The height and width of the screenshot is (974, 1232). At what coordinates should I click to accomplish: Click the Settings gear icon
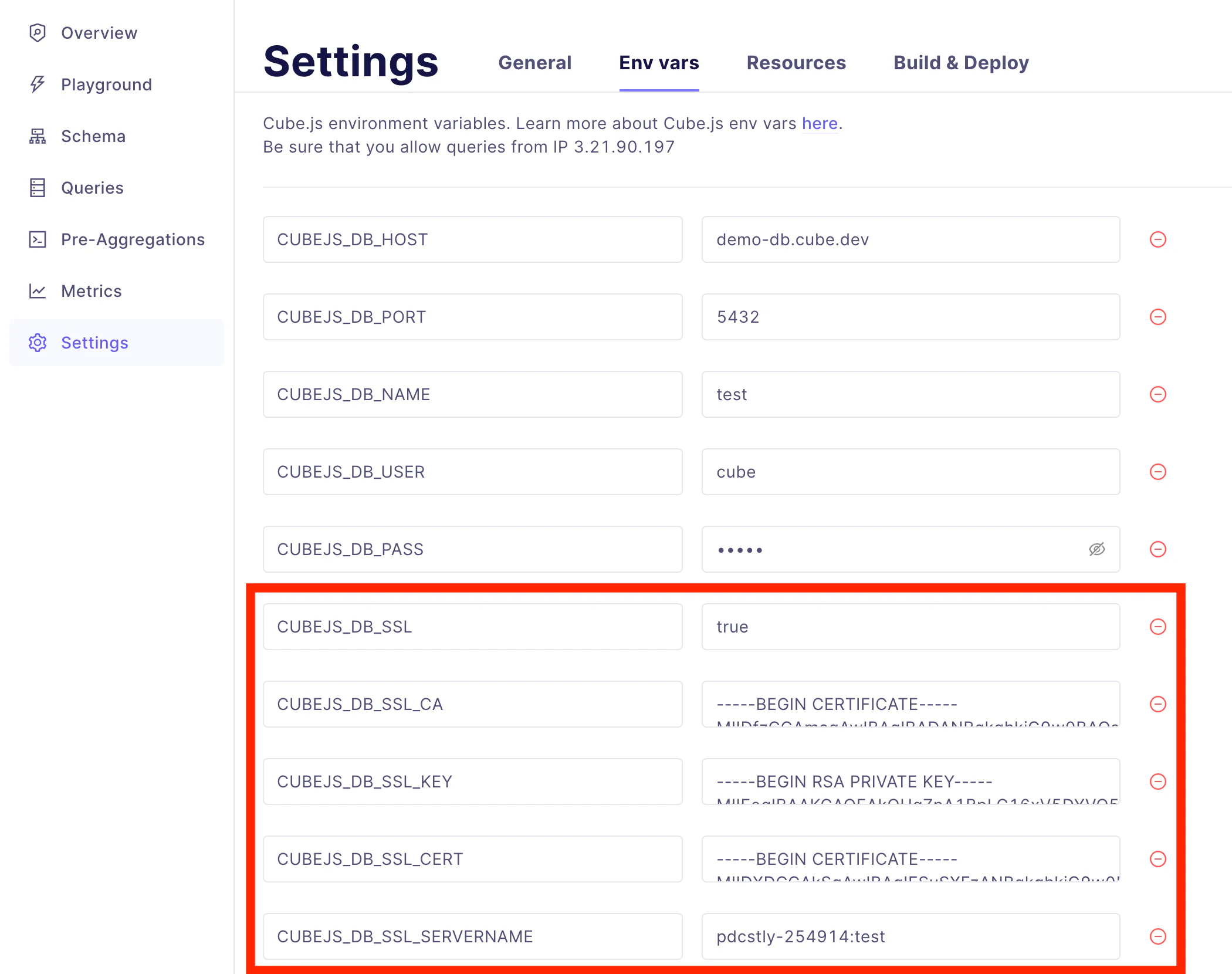(x=38, y=343)
